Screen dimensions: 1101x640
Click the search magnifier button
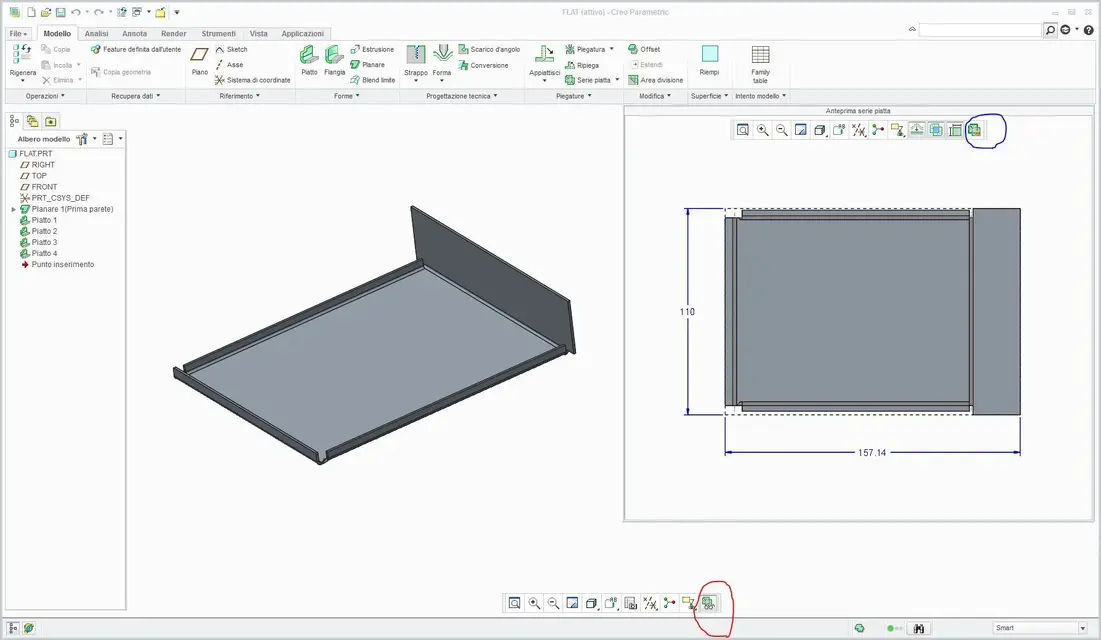1050,30
